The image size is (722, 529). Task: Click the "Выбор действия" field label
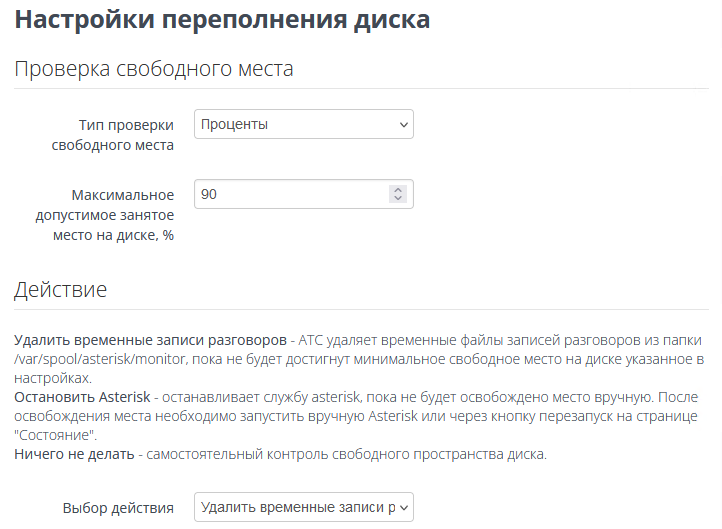click(116, 507)
